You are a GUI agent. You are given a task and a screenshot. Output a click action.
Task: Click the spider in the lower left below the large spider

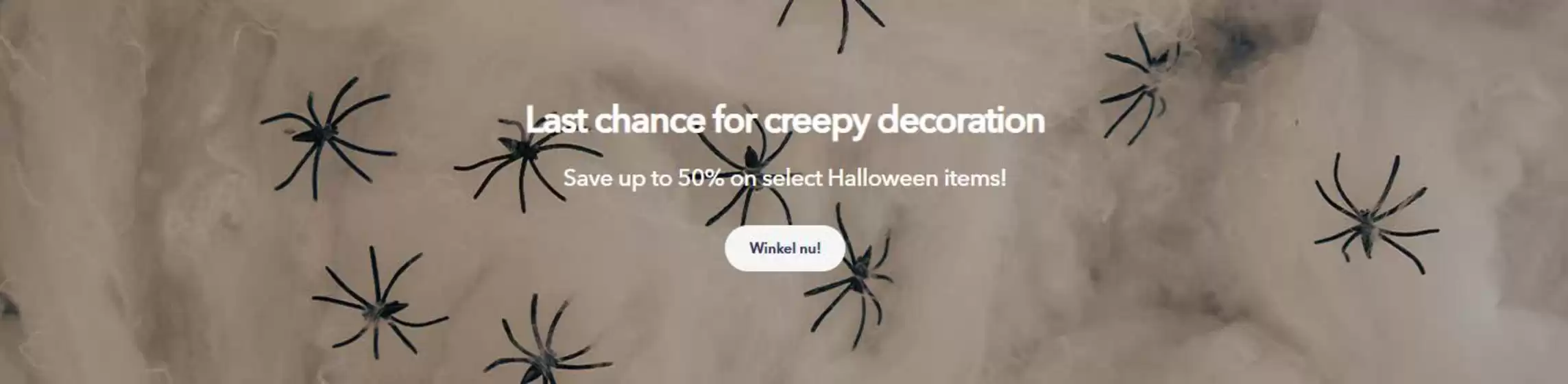379,303
